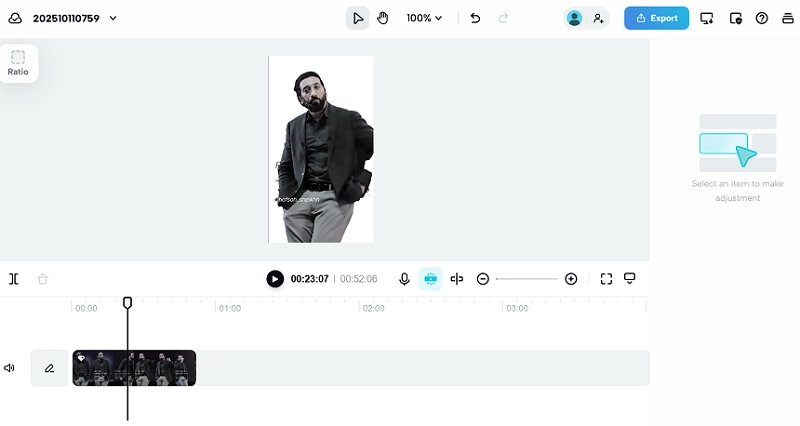Open the Ratio aspect options
800x426 pixels.
coord(18,63)
